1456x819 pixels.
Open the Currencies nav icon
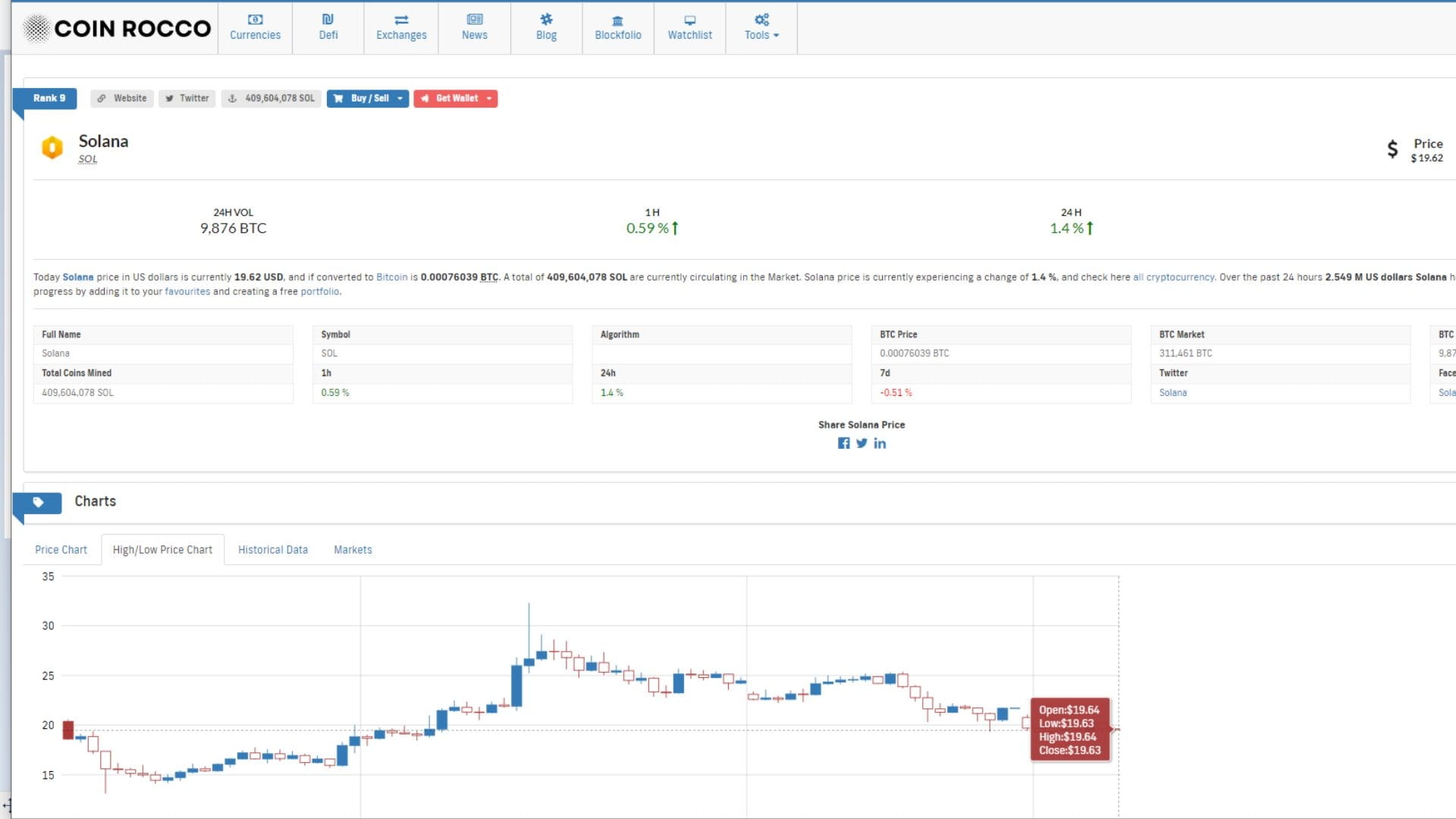(x=255, y=27)
